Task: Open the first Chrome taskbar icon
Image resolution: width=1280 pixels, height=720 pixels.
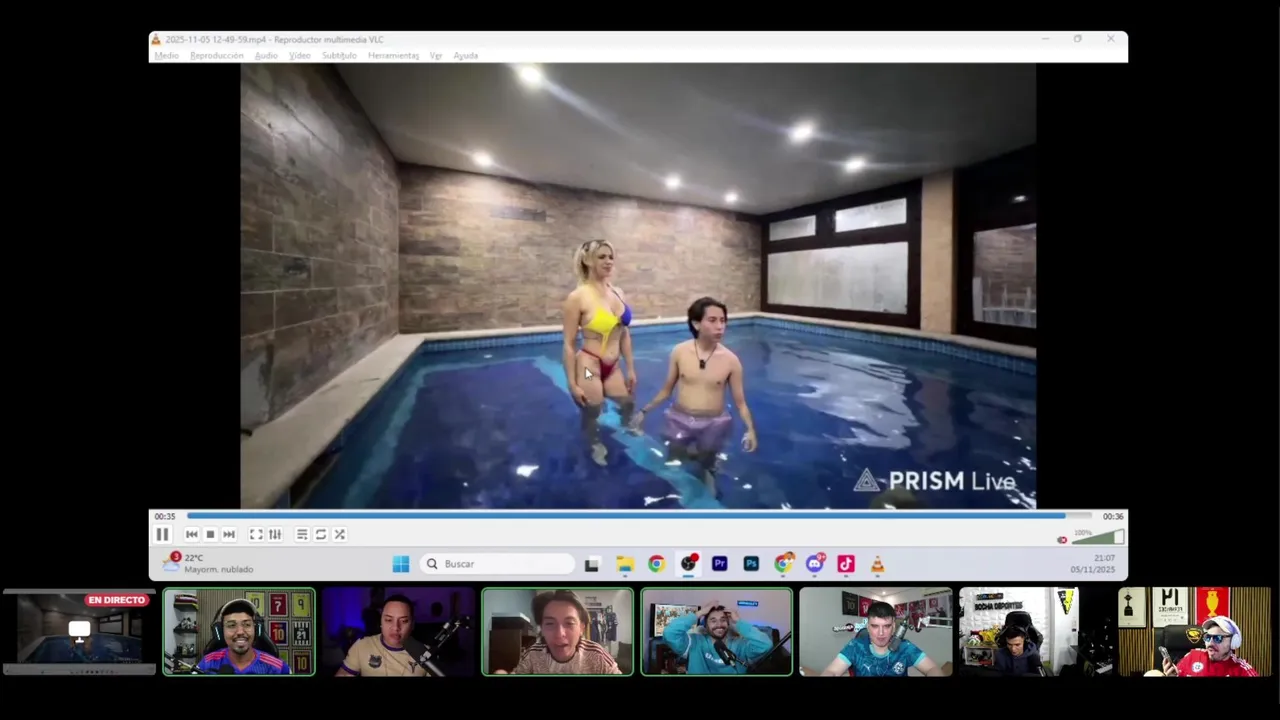Action: pos(656,564)
